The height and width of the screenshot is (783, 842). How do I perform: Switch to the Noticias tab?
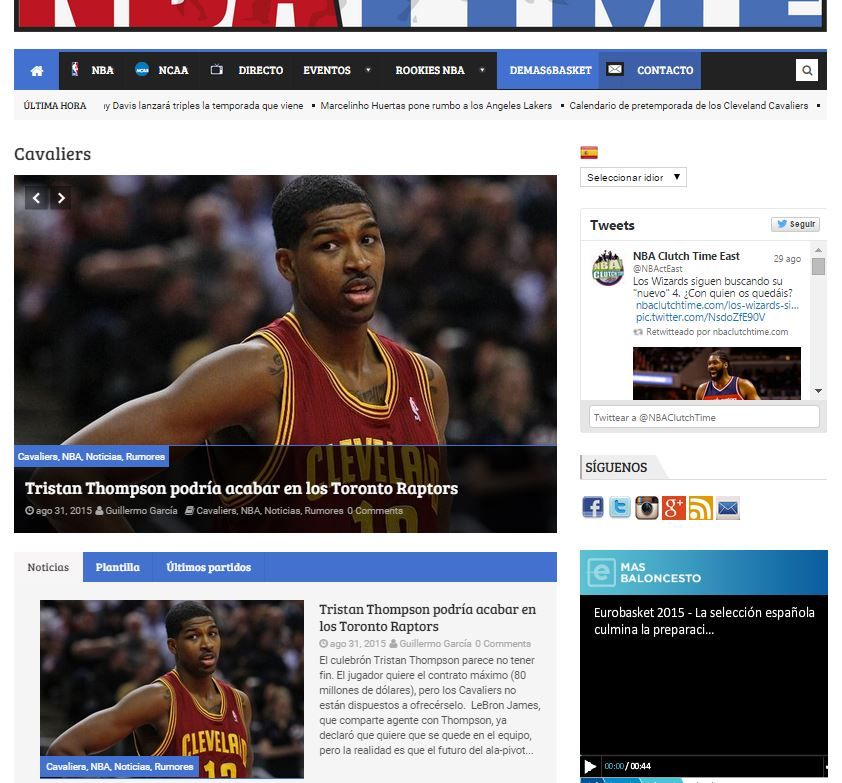[48, 567]
